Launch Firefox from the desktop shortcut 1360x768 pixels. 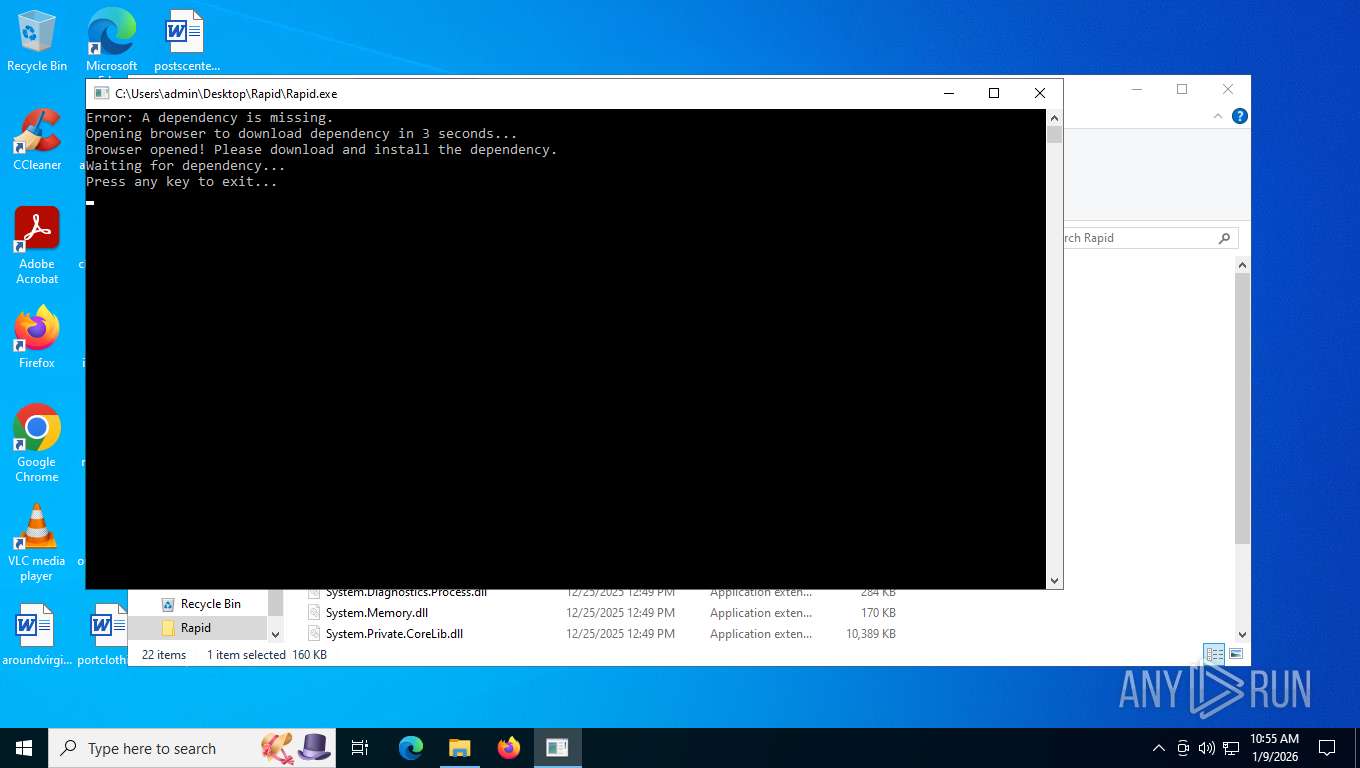pos(37,338)
